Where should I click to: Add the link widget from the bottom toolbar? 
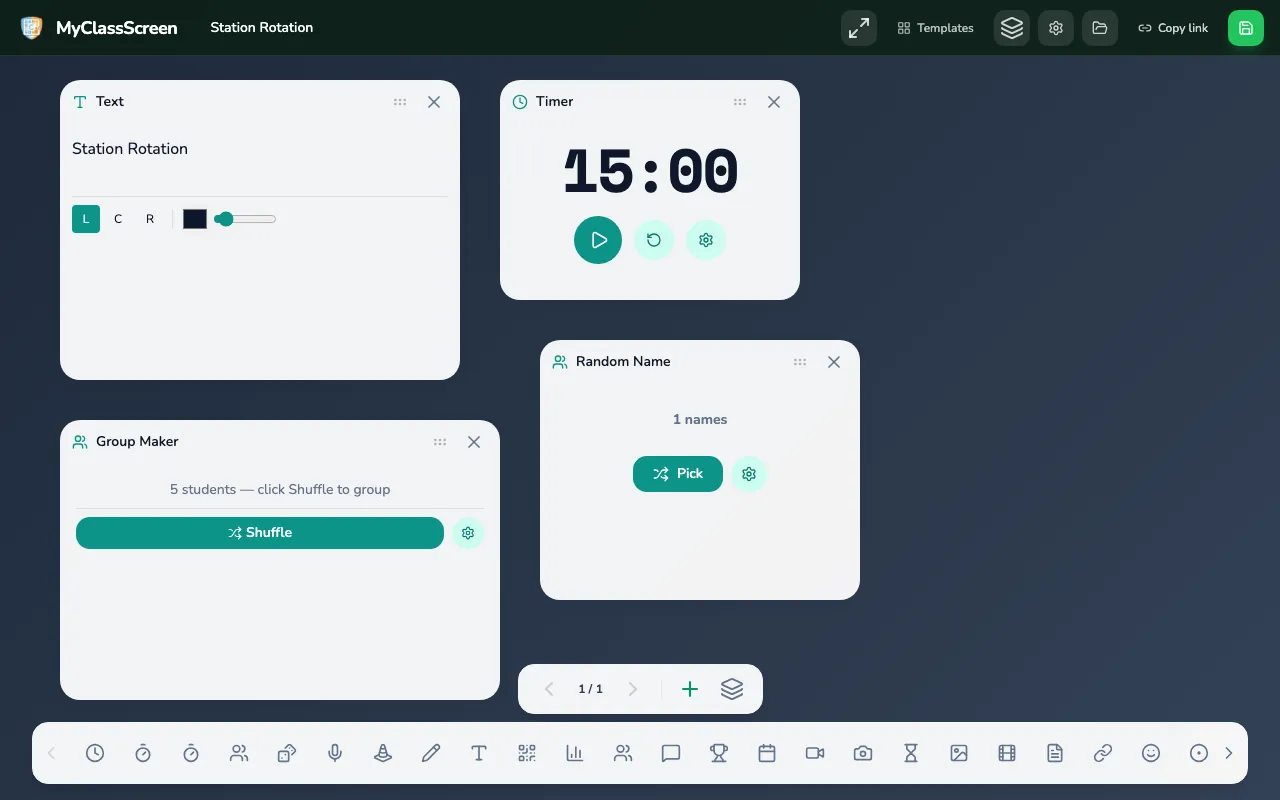pyautogui.click(x=1103, y=753)
